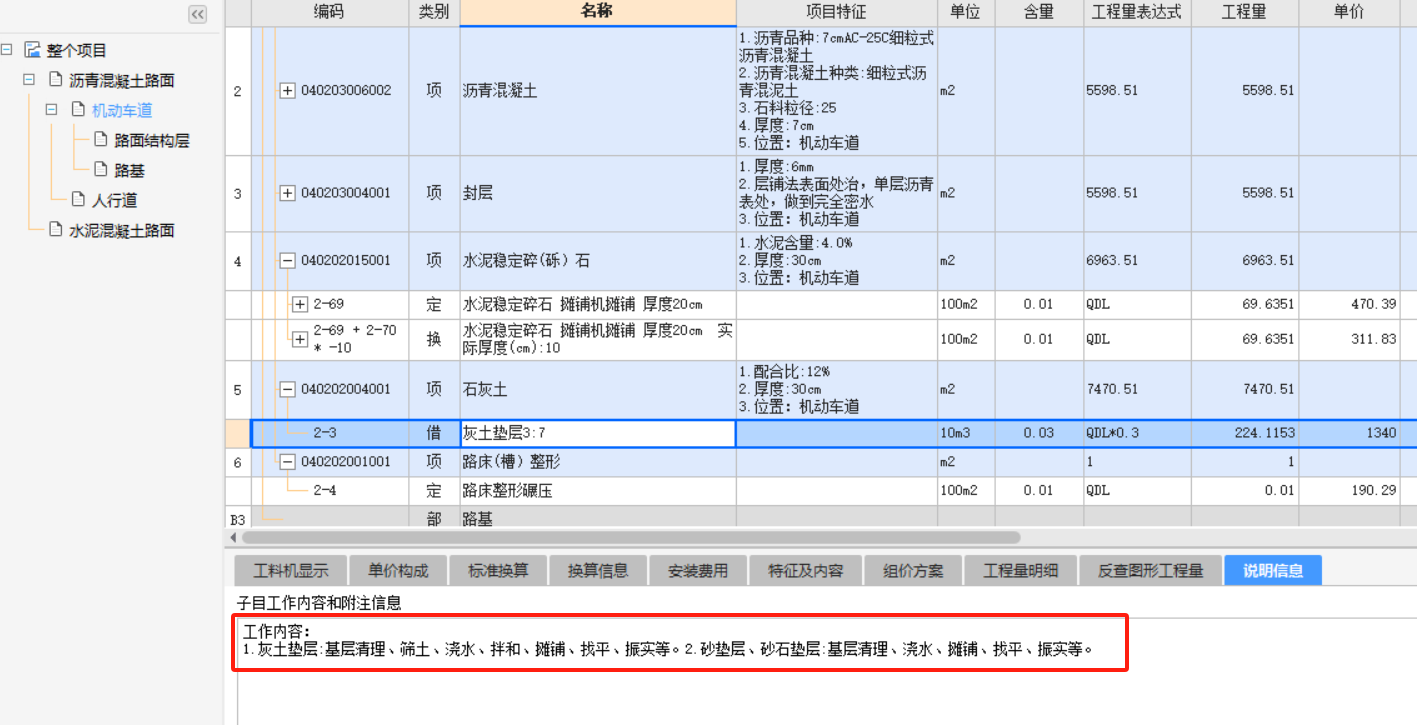The height and width of the screenshot is (725, 1417).
Task: Click the document icon beside 水泥混凝土路面
Action: click(x=56, y=230)
